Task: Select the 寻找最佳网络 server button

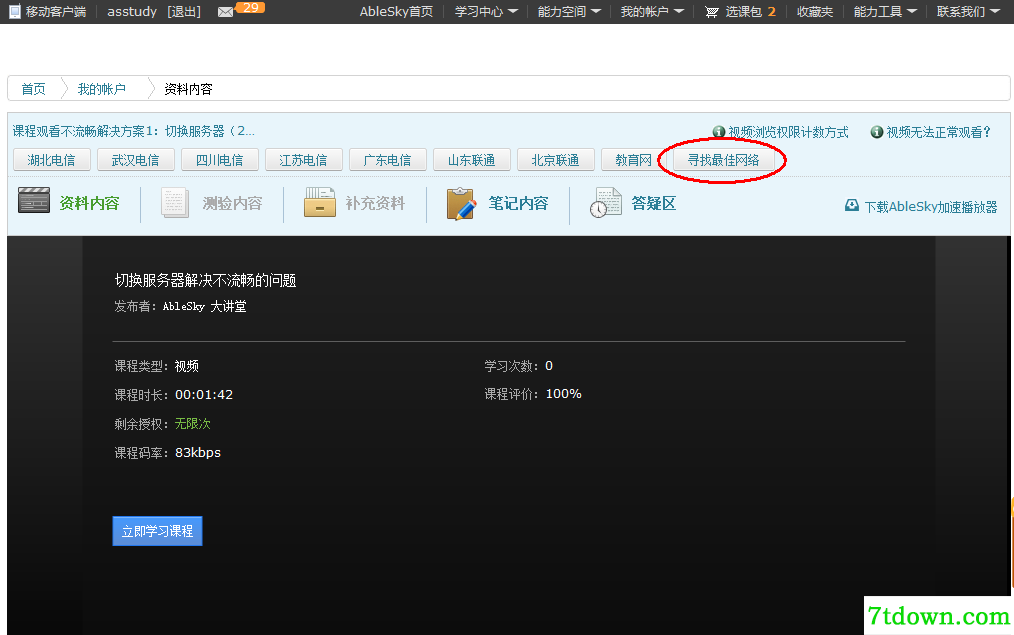Action: pyautogui.click(x=724, y=160)
